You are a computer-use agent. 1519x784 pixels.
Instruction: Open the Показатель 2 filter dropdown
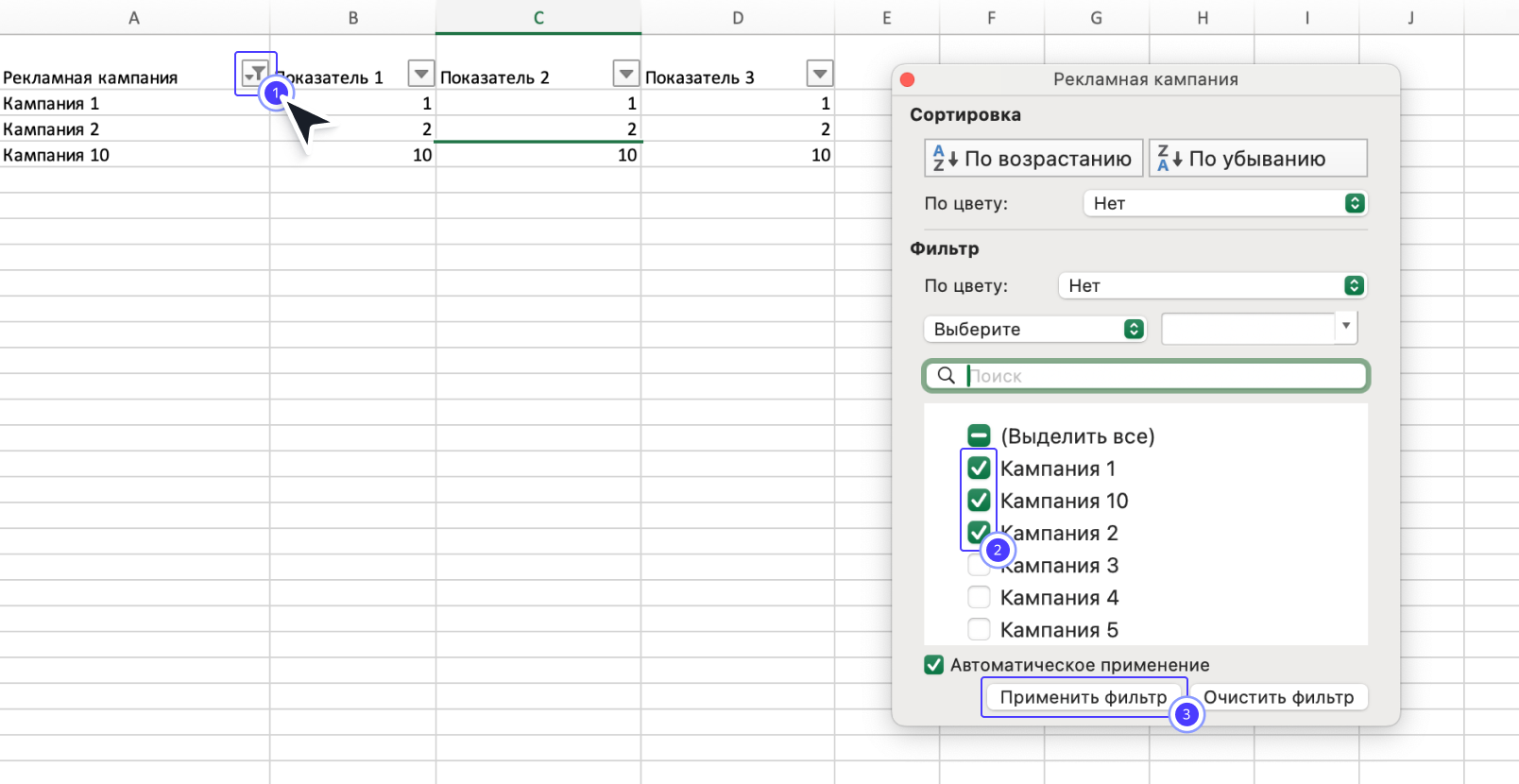626,74
